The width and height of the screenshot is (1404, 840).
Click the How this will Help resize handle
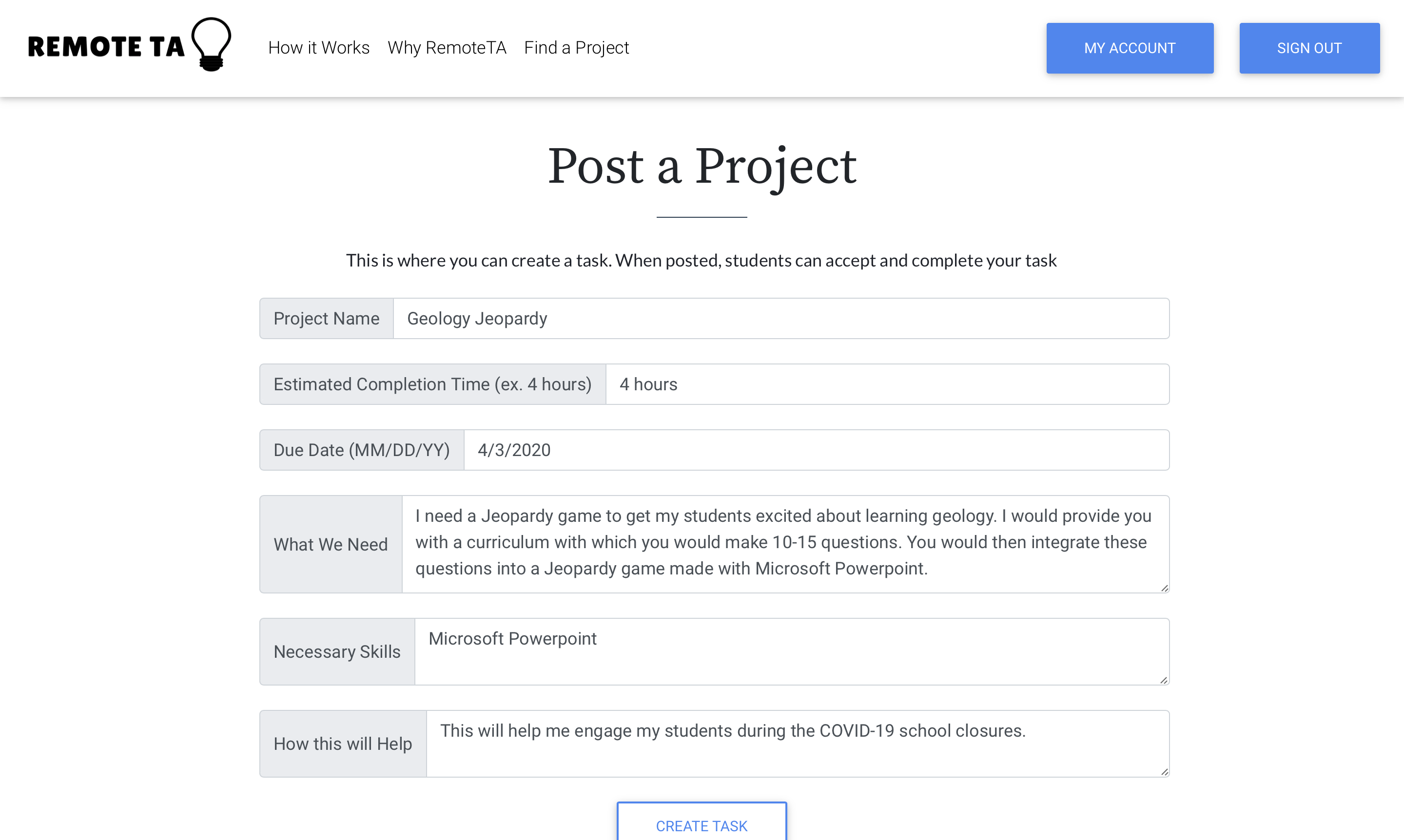1165,772
